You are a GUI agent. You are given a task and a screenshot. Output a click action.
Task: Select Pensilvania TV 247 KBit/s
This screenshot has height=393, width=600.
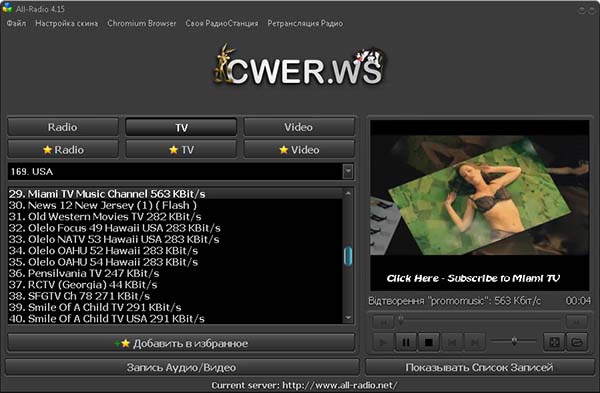175,273
